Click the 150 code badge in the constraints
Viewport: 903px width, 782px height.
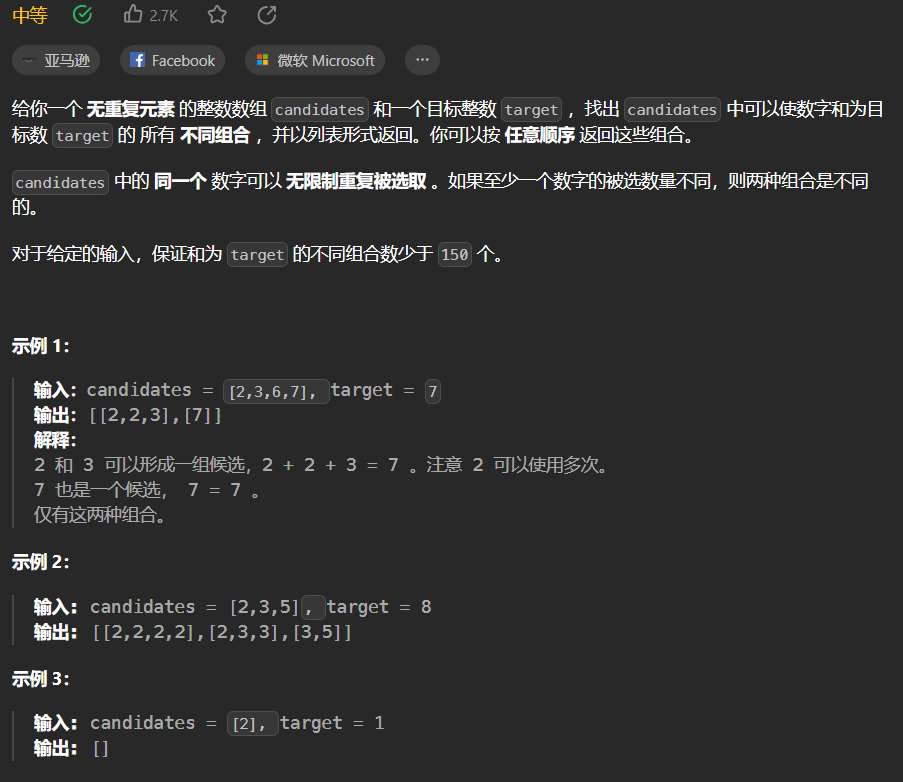click(454, 255)
